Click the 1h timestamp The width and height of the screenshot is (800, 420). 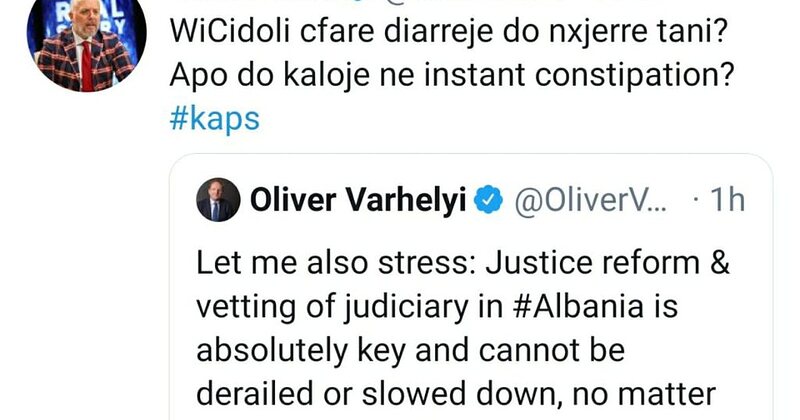click(725, 201)
